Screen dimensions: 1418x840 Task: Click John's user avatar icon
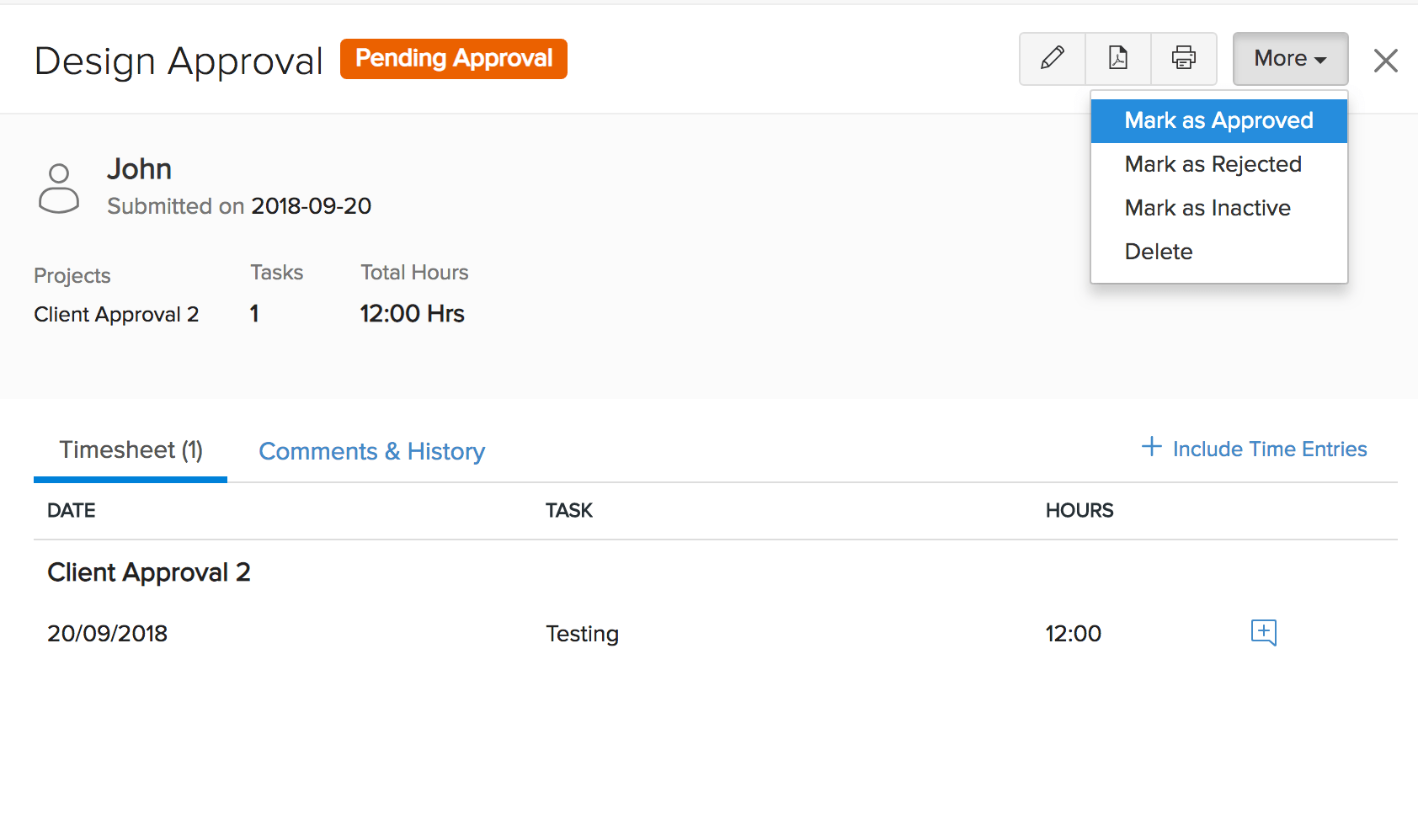(x=59, y=189)
